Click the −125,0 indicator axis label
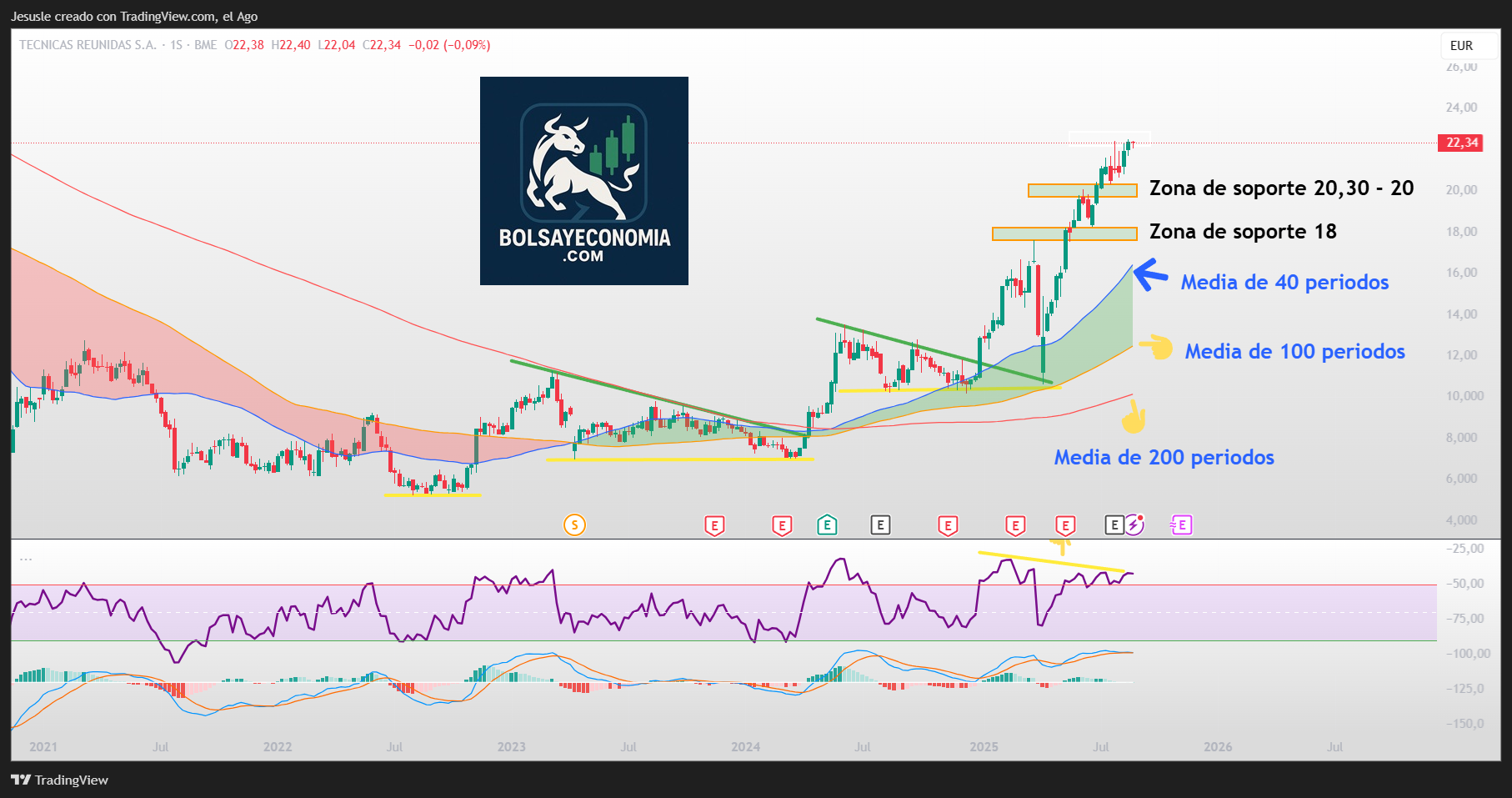This screenshot has width=1512, height=798. tap(1464, 689)
